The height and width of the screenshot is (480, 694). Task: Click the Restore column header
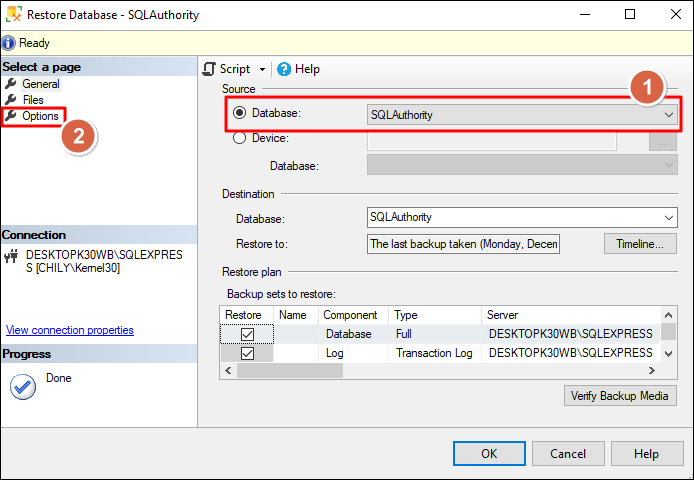(247, 315)
